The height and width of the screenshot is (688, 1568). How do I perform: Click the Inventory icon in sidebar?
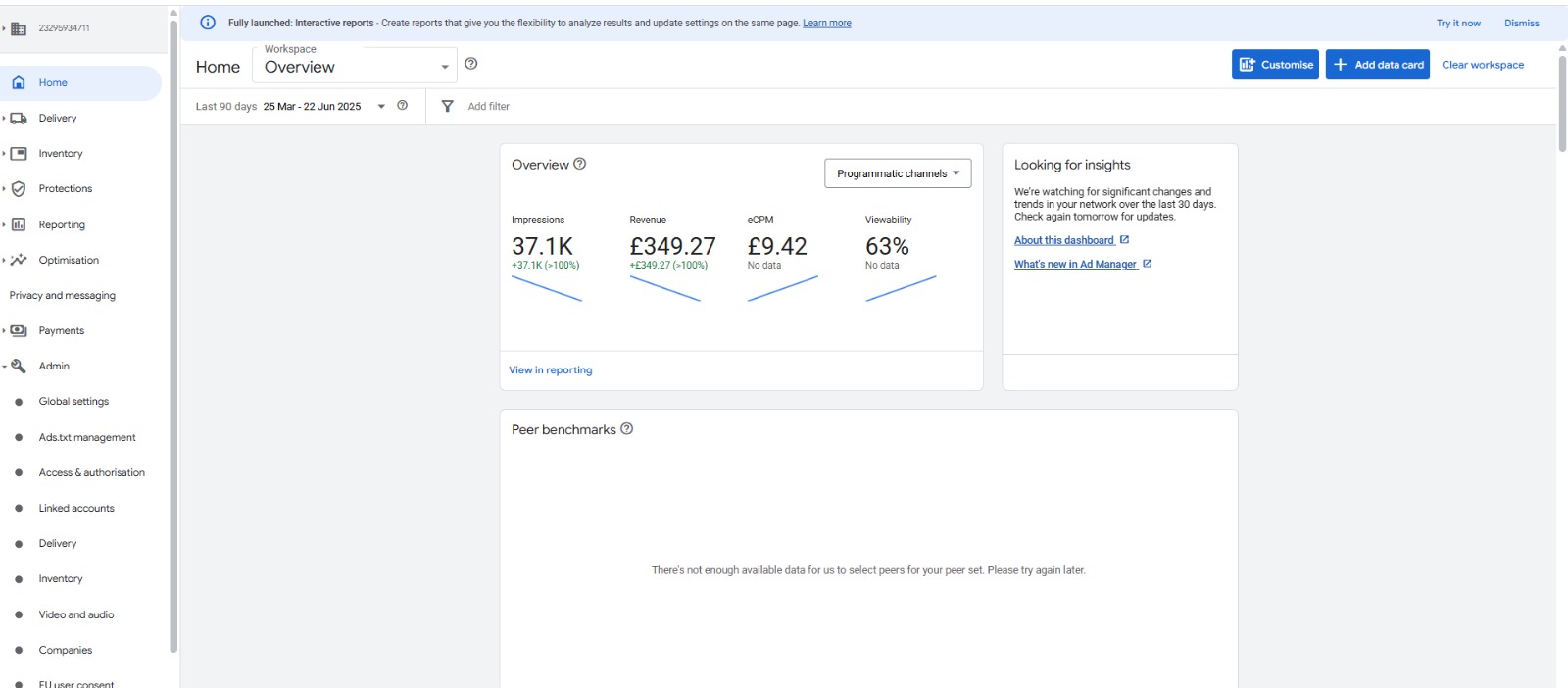(19, 154)
